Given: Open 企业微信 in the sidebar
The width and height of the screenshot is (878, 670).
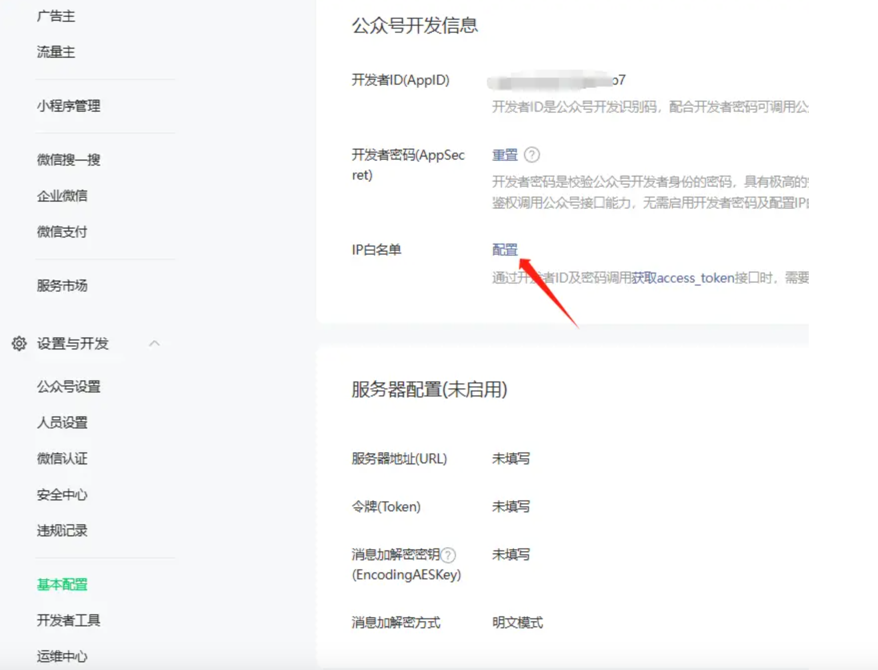Looking at the screenshot, I should point(62,196).
